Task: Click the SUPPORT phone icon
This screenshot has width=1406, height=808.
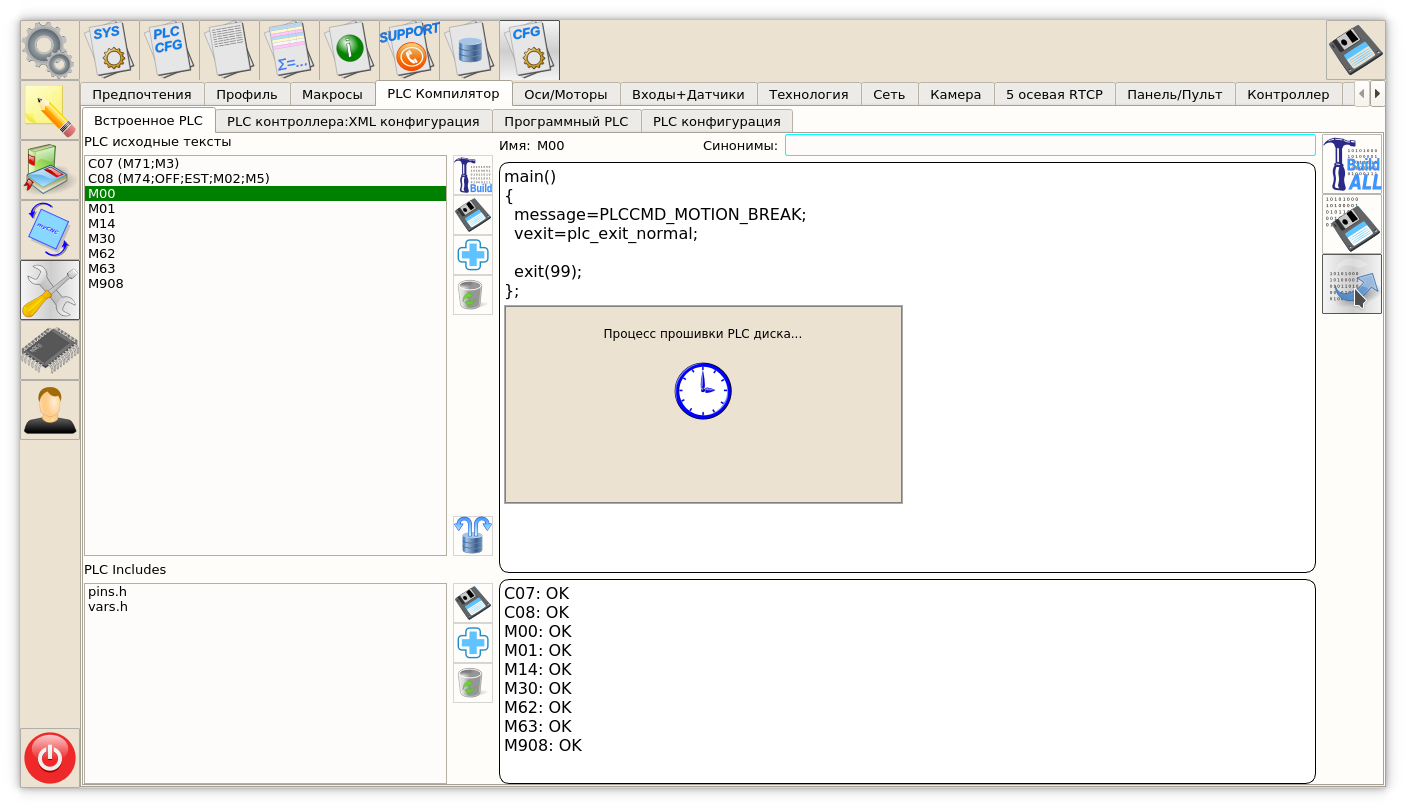Action: point(409,49)
